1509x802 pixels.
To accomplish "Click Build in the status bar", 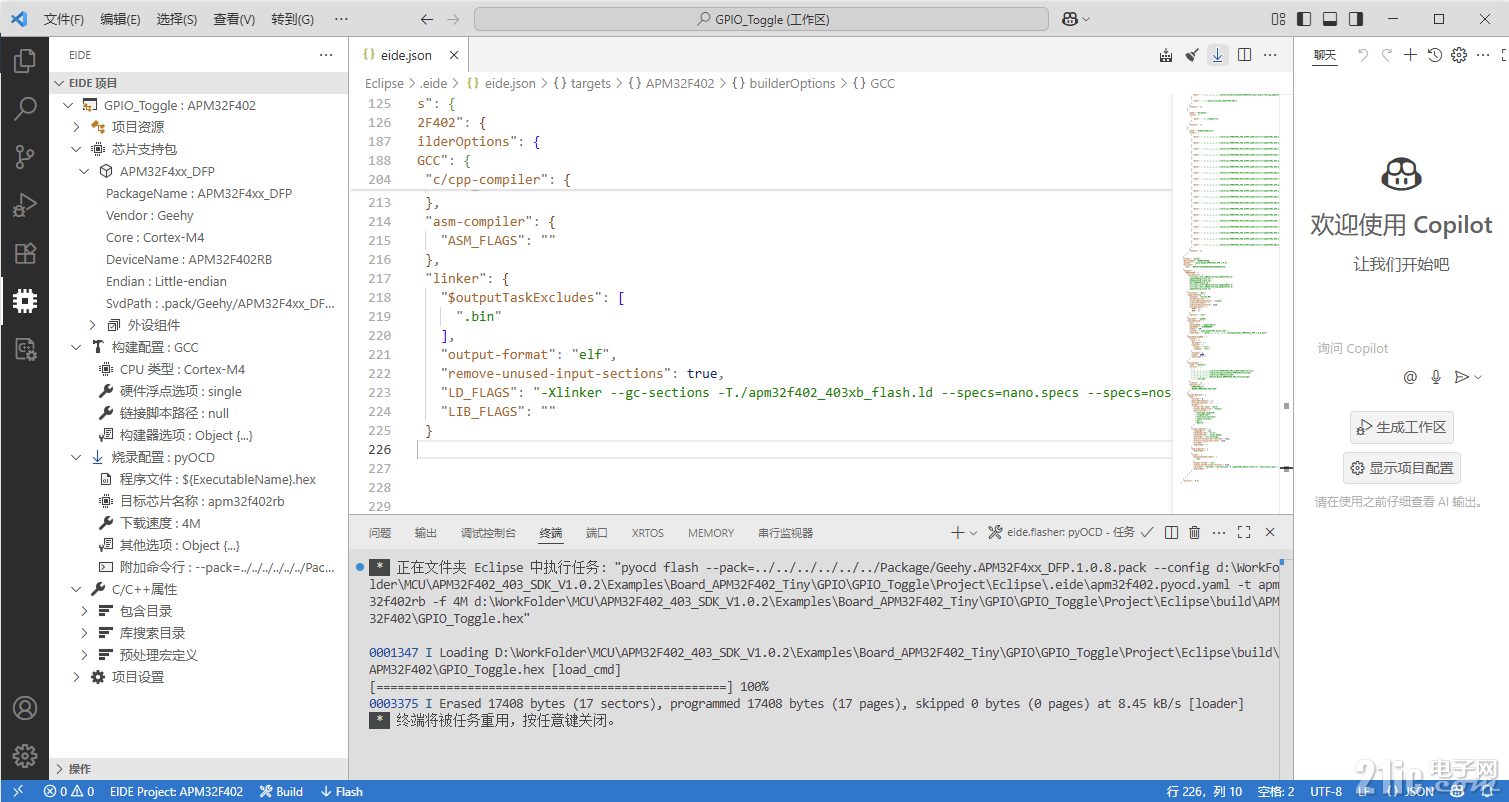I will pos(281,791).
